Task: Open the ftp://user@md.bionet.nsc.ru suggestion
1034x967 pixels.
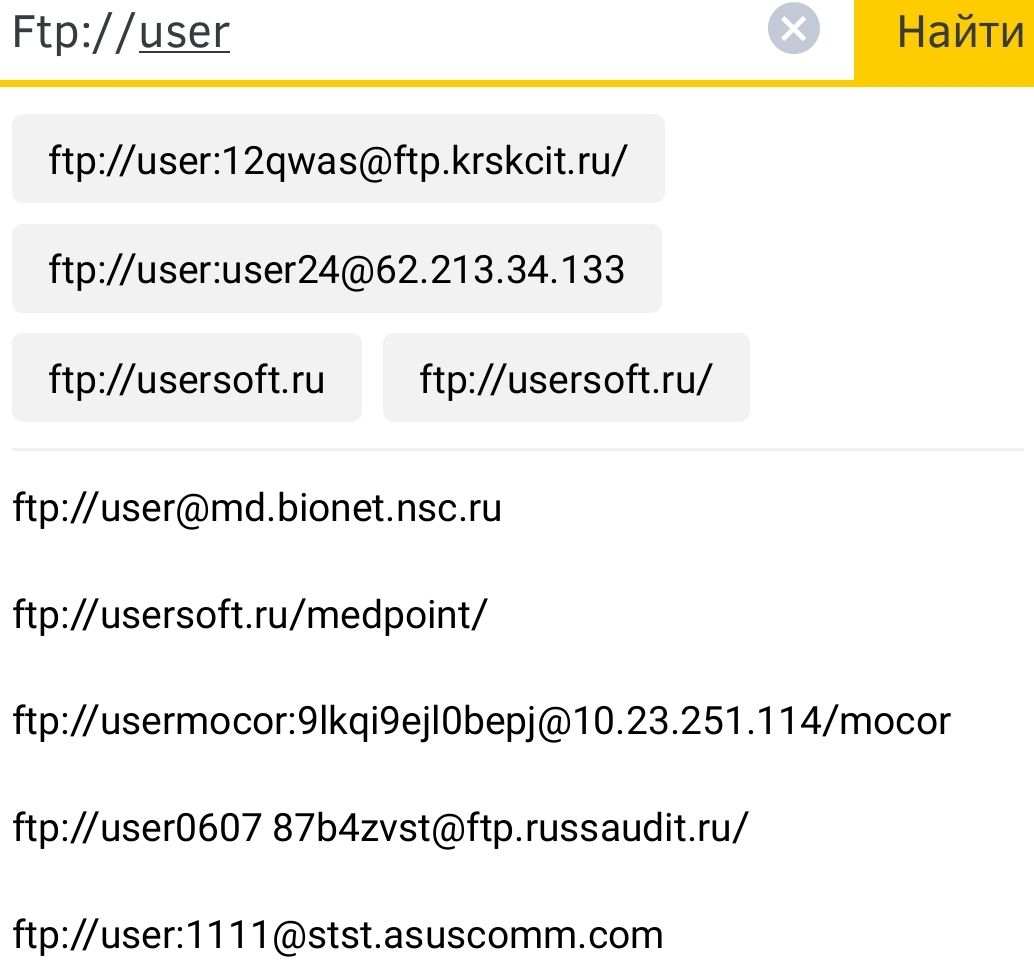Action: tap(257, 508)
